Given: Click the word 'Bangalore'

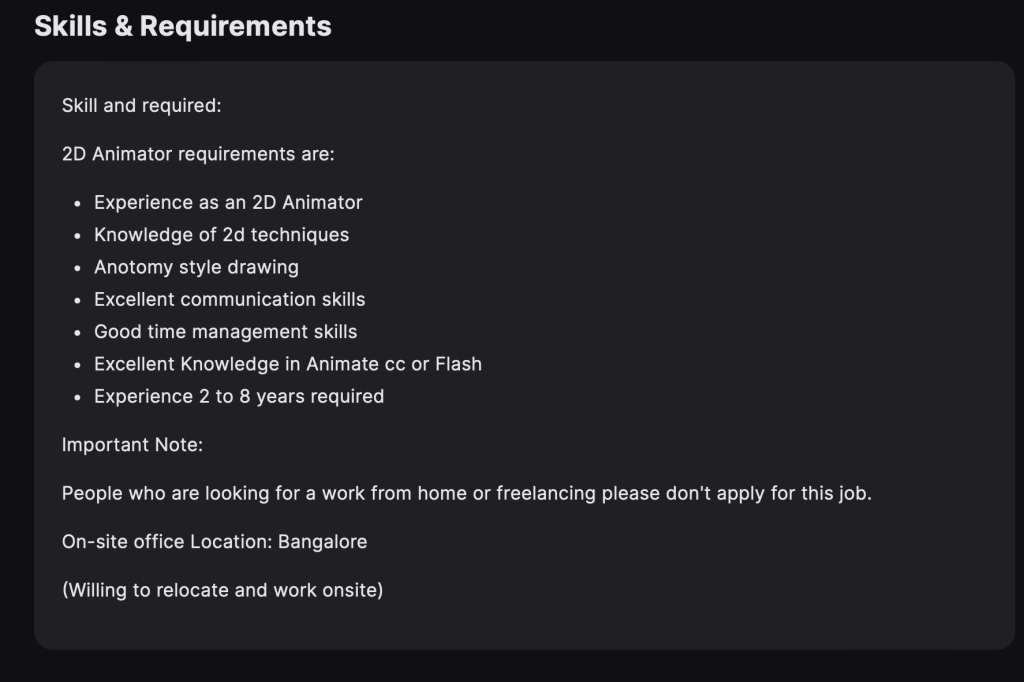Looking at the screenshot, I should click(x=323, y=542).
